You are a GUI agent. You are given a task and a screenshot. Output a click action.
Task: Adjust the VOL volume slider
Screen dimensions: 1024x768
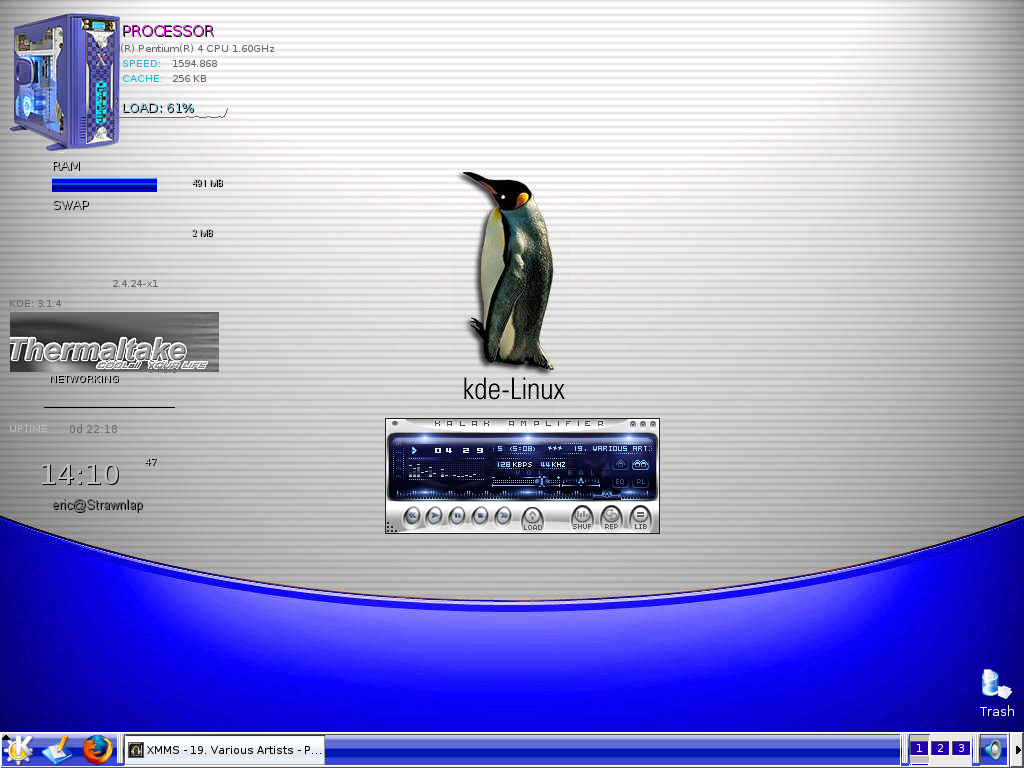tap(526, 481)
